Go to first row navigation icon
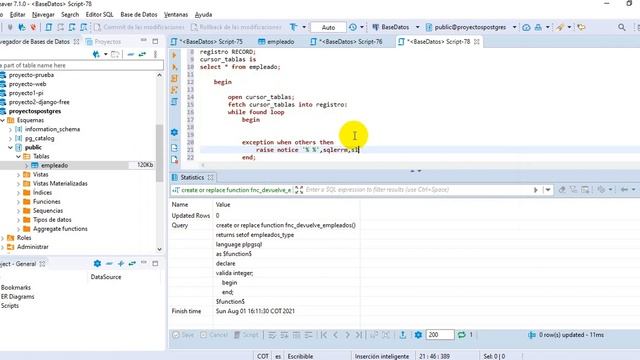This screenshot has width=640, height=360. click(324, 335)
